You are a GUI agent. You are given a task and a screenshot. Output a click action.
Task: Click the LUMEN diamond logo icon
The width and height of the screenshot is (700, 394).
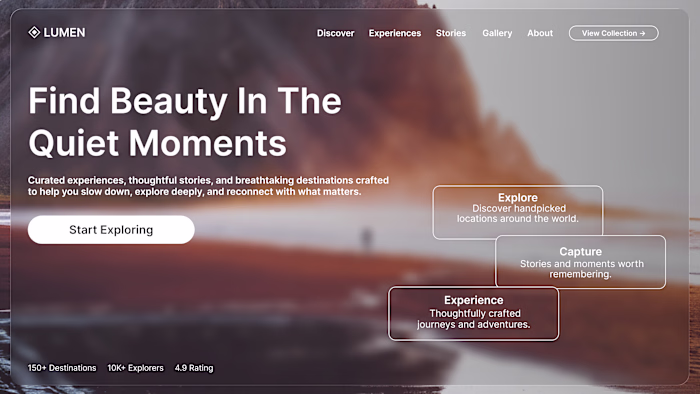point(34,33)
